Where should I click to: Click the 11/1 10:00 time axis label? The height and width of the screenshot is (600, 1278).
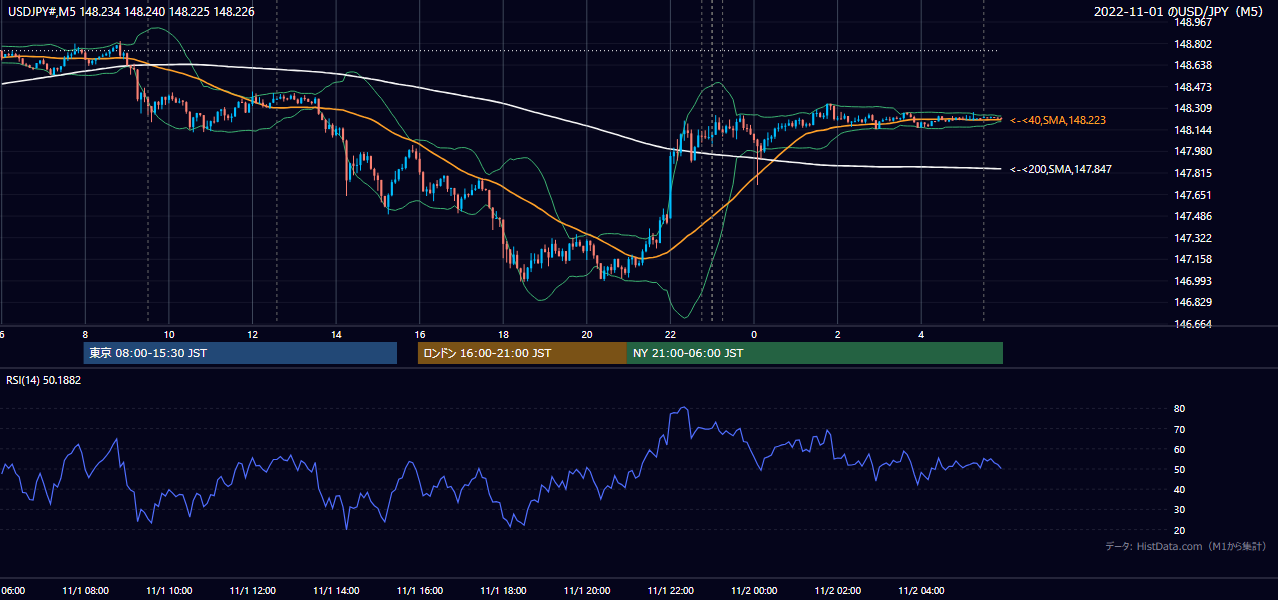[x=168, y=590]
